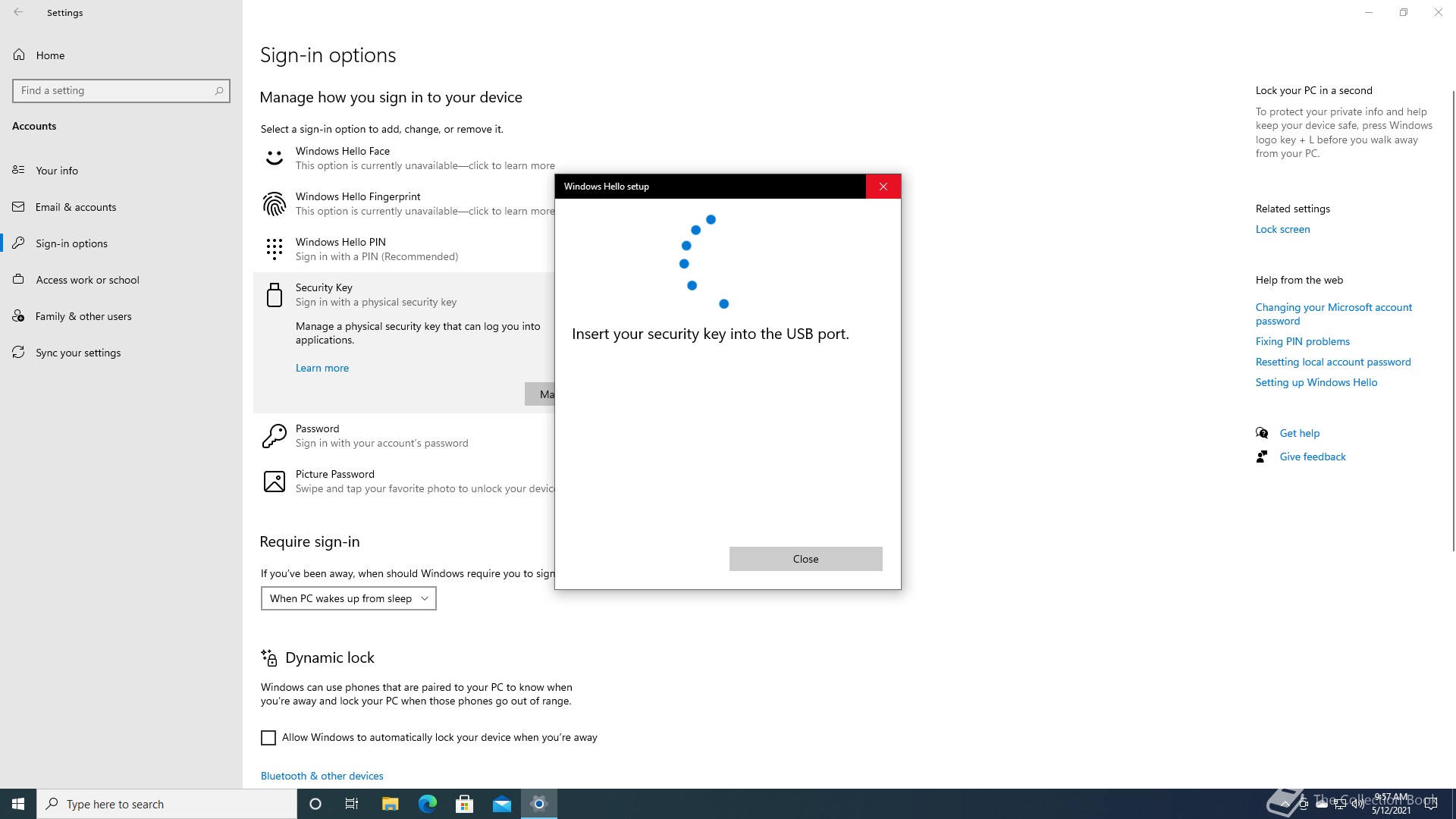Open the Fixing PIN problems link
The image size is (1456, 819).
[x=1302, y=342]
